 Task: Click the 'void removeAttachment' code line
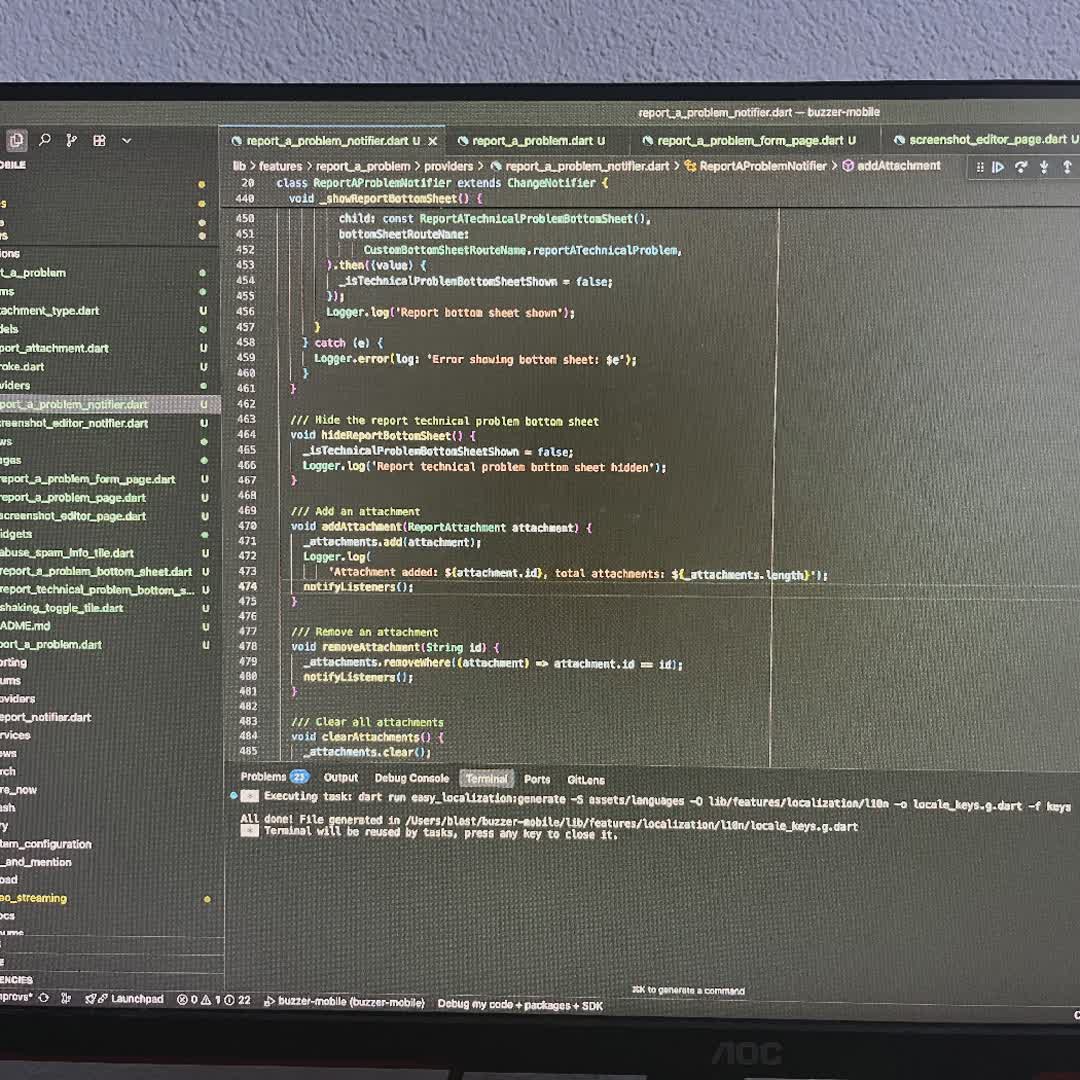click(x=395, y=647)
